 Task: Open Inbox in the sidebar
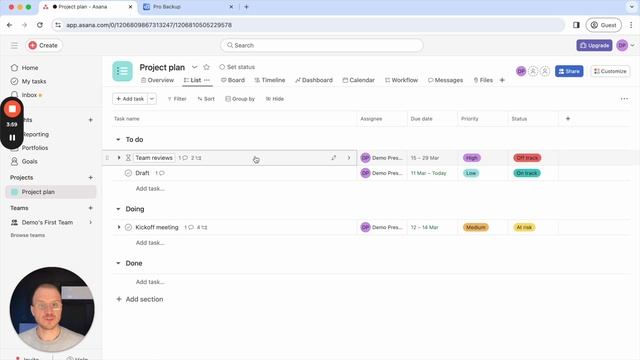coord(29,95)
